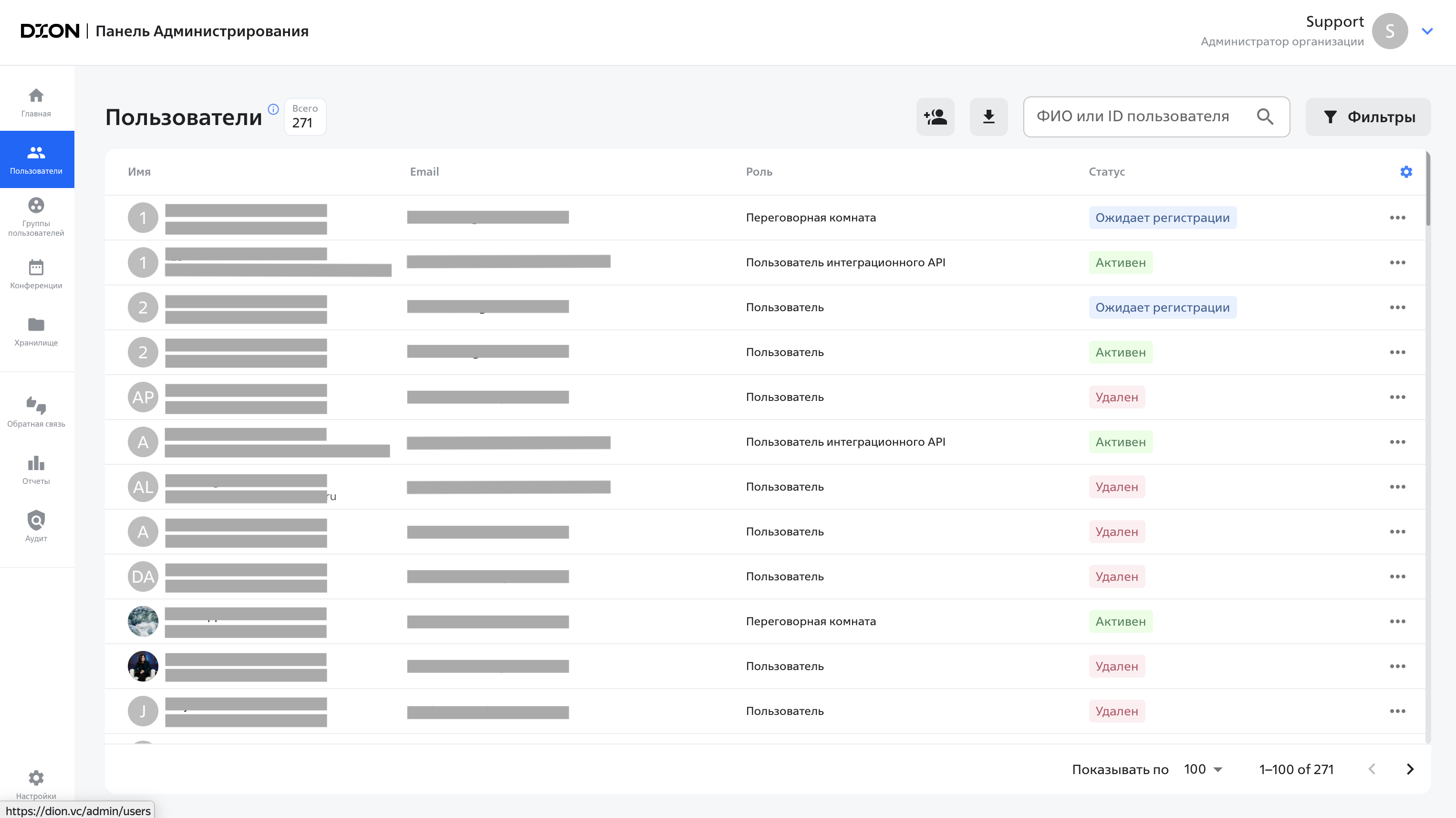Open Отчеты in the sidebar
Screen dimensions: 1456x818
tap(36, 470)
